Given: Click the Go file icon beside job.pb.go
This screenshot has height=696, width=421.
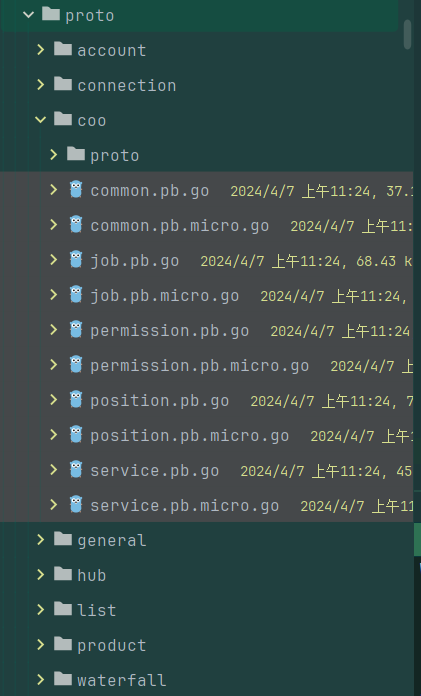Looking at the screenshot, I should (x=76, y=260).
